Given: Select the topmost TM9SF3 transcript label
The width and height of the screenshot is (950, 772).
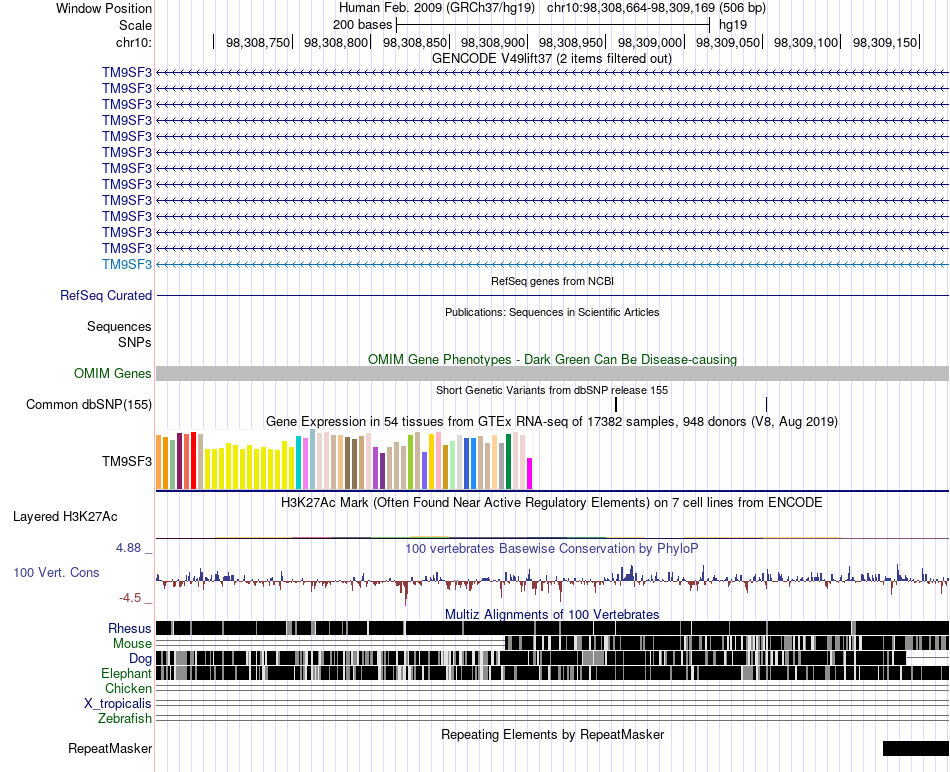Looking at the screenshot, I should pos(127,73).
